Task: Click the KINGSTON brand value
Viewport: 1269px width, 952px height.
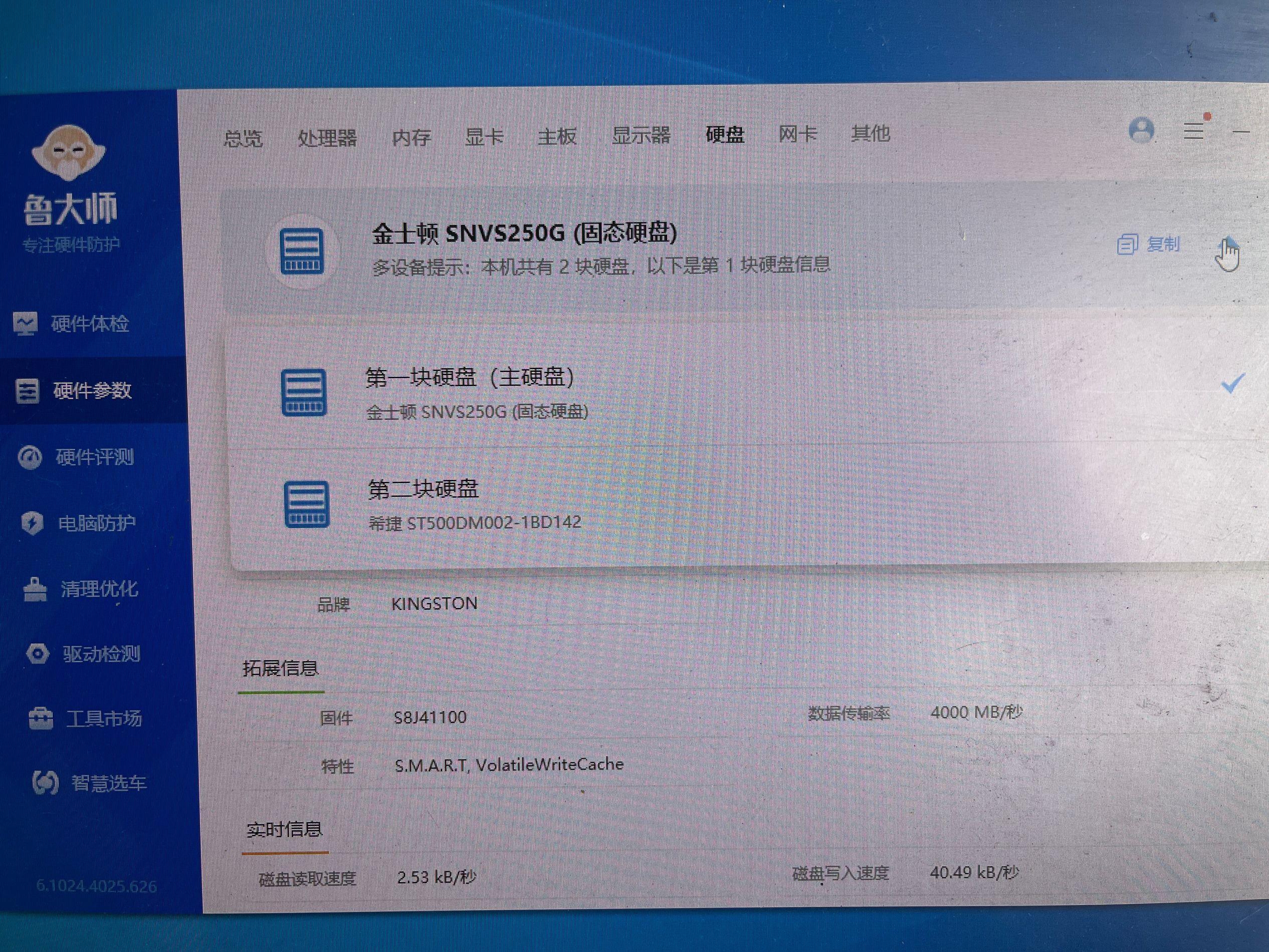Action: click(435, 603)
